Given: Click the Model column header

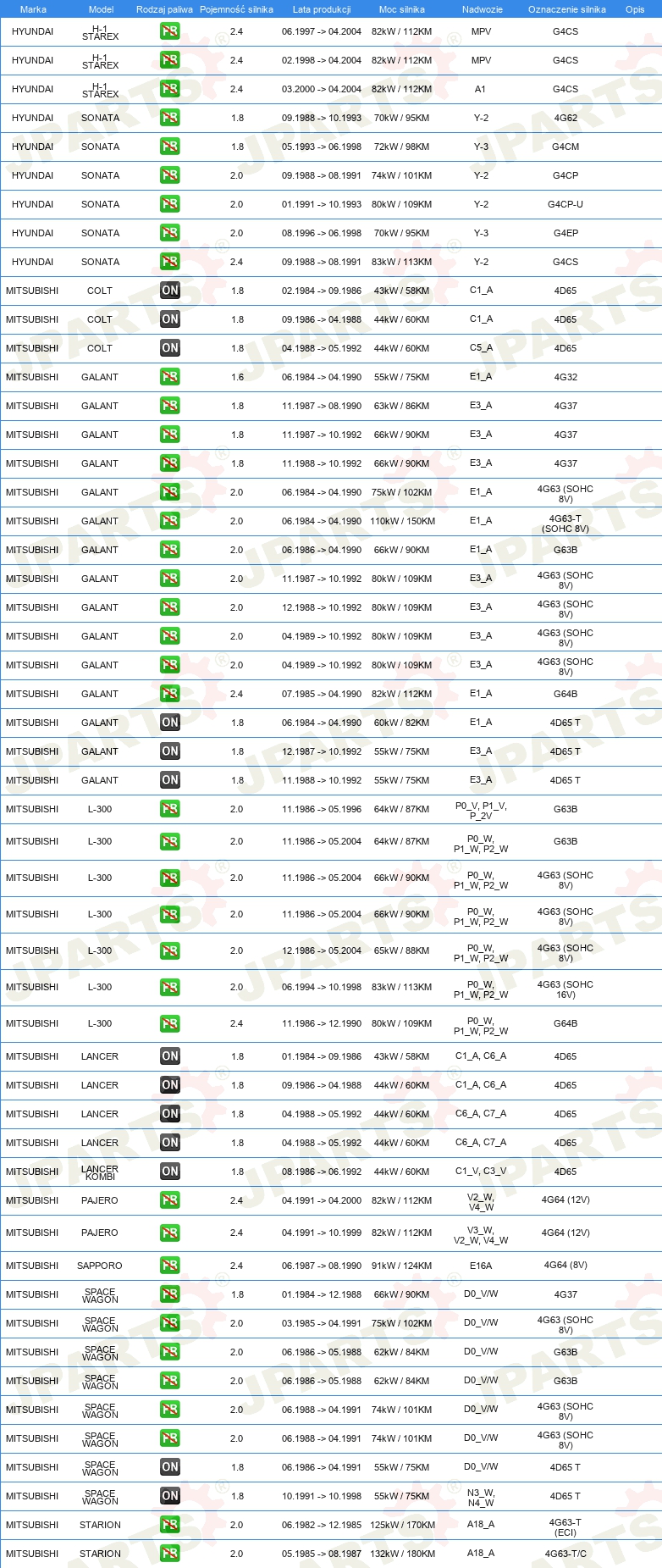Looking at the screenshot, I should pos(102,9).
